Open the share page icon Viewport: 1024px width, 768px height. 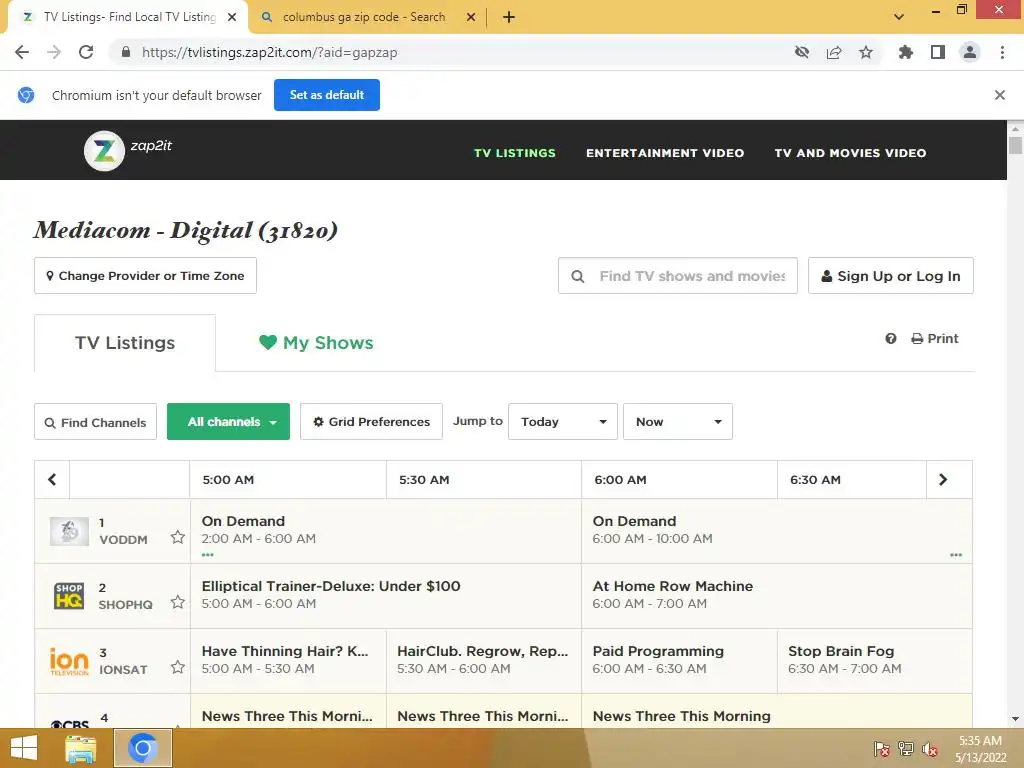[834, 52]
